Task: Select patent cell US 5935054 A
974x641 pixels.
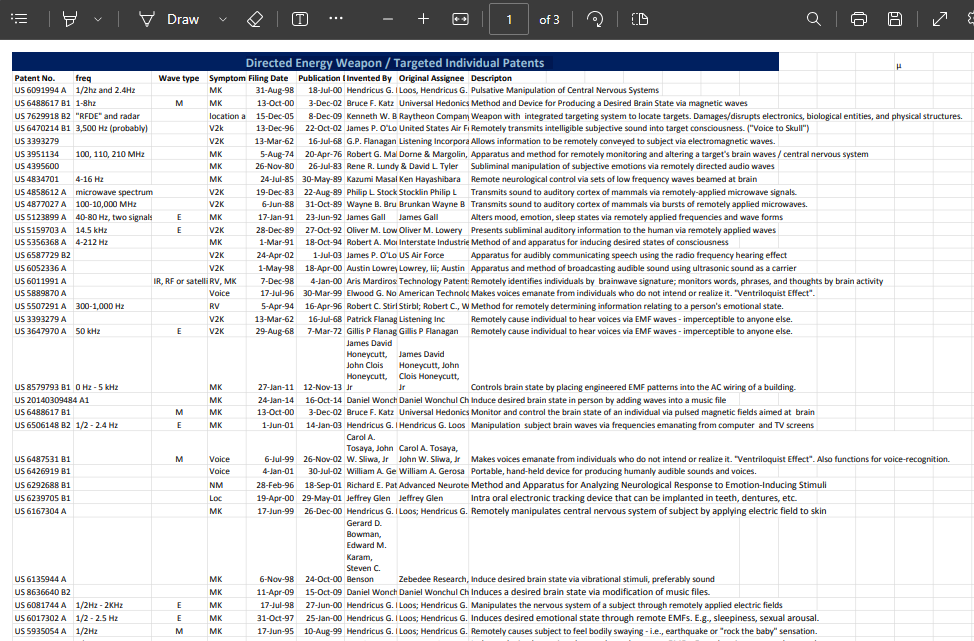Action: (40, 632)
